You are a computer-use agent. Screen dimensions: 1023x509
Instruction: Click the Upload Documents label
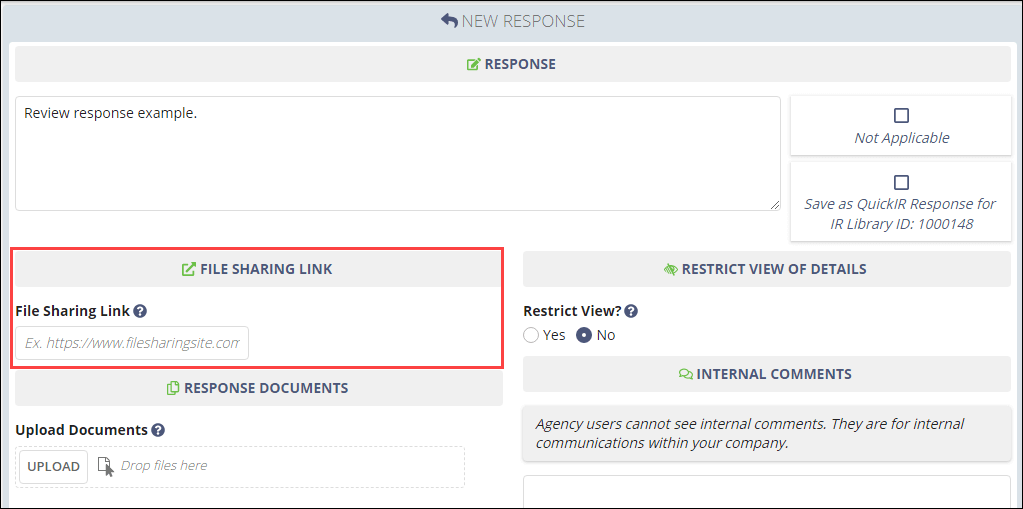[82, 430]
